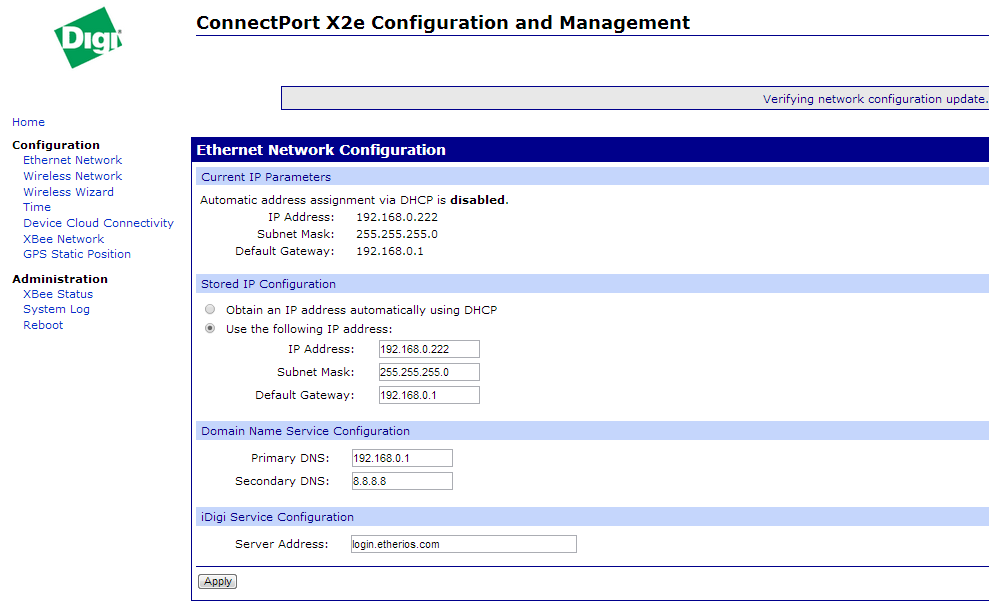Click the Reboot link
Screen dimensions: 989x607
[43, 325]
